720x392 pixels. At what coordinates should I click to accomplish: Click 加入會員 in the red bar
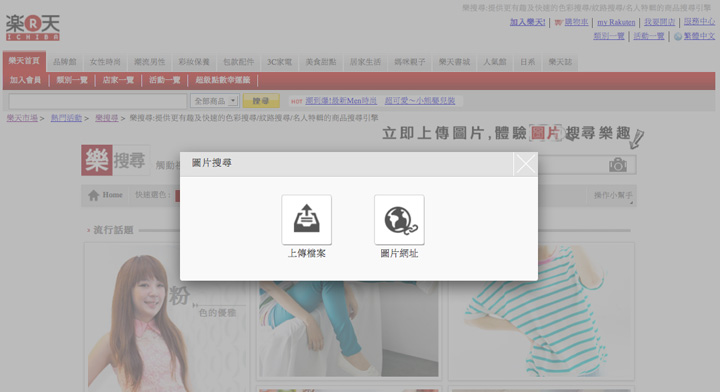tap(25, 80)
